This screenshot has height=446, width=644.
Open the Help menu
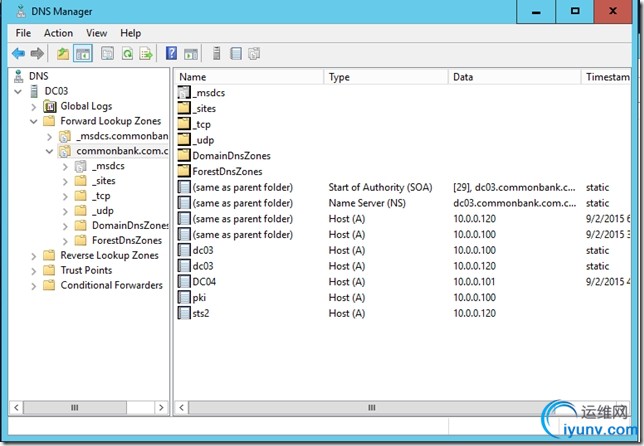click(131, 33)
